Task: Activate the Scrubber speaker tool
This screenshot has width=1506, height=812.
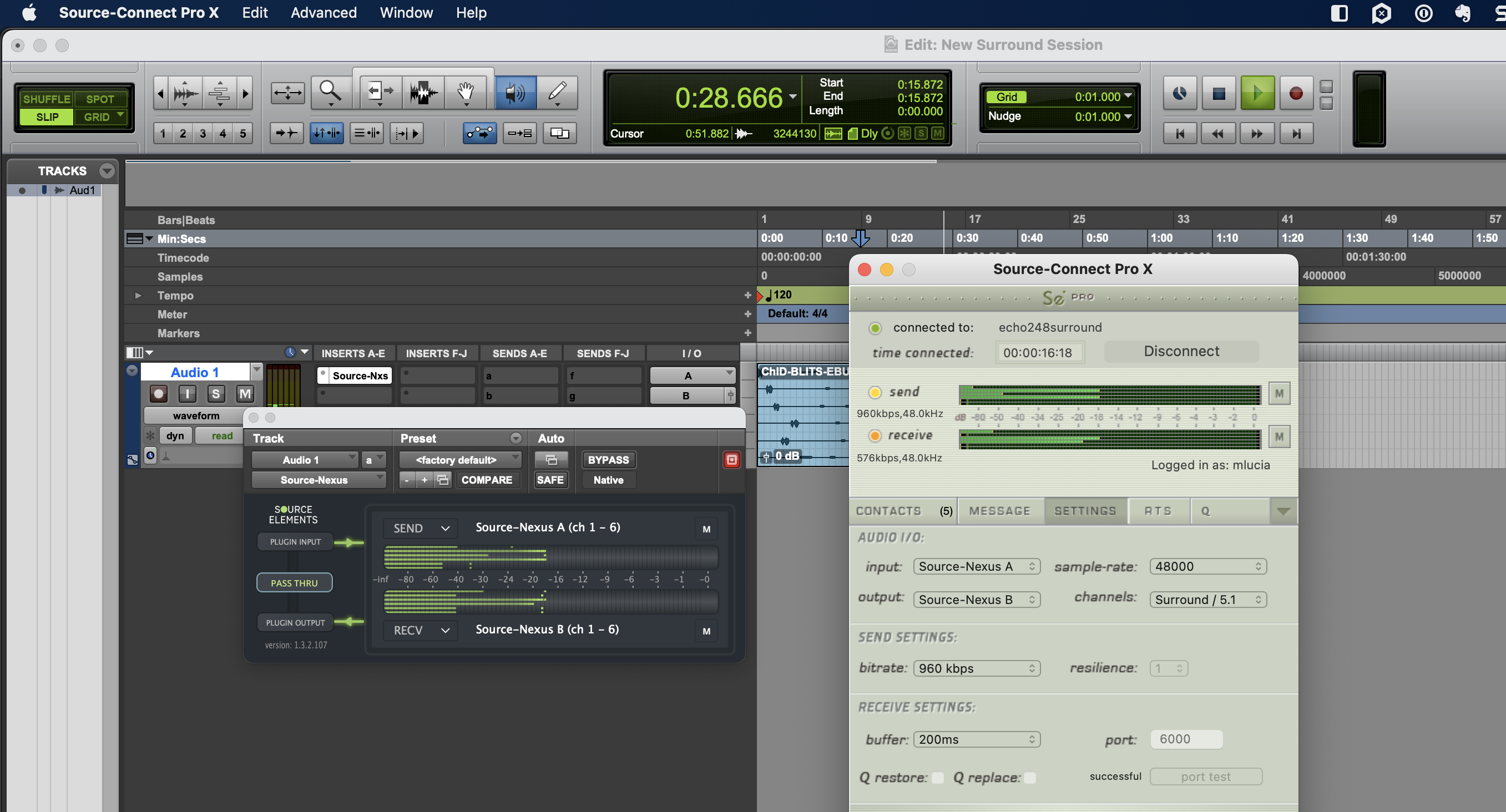Action: 515,92
